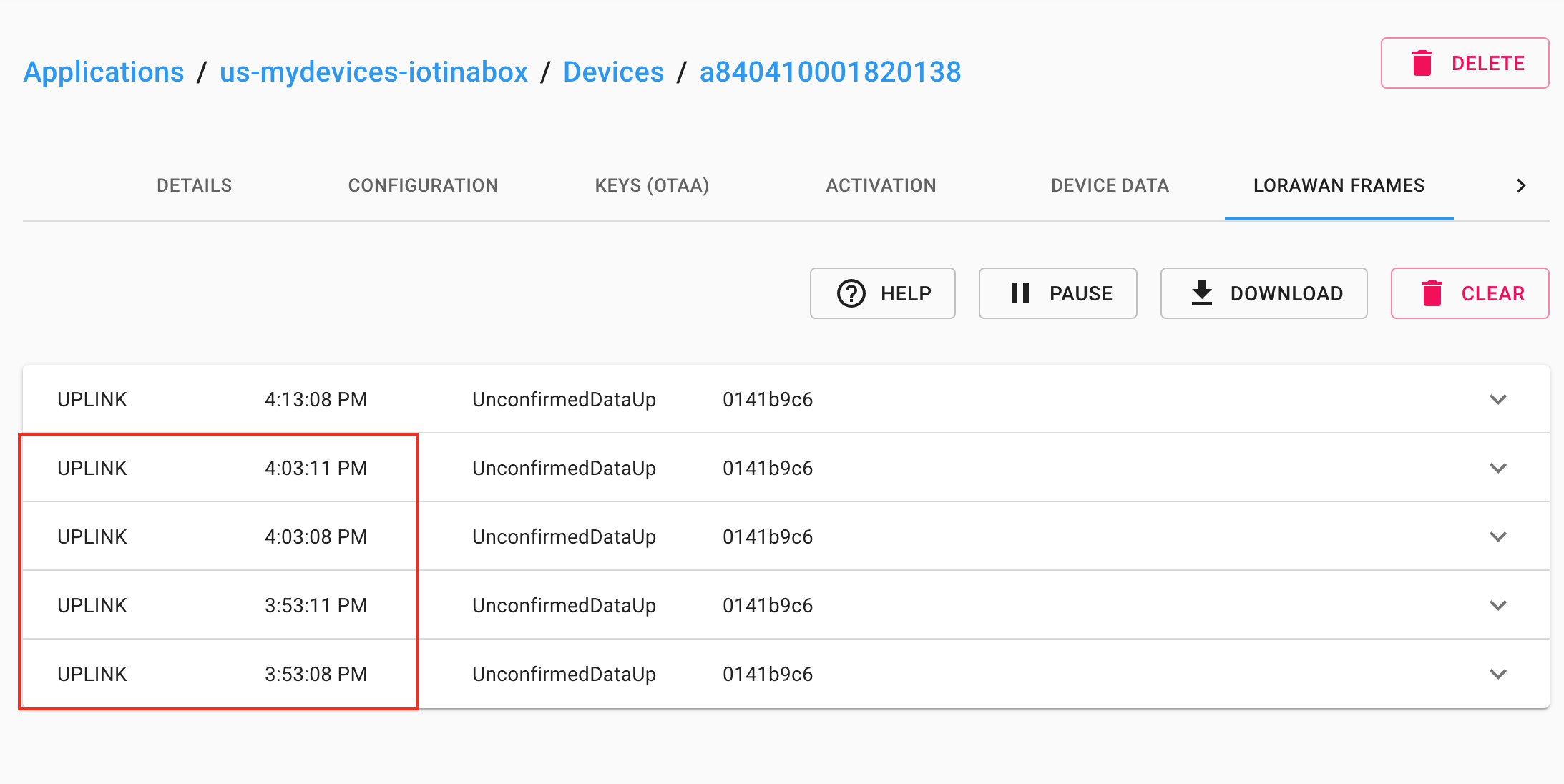The image size is (1564, 784).
Task: Click the question mark Help icon
Action: click(x=851, y=293)
